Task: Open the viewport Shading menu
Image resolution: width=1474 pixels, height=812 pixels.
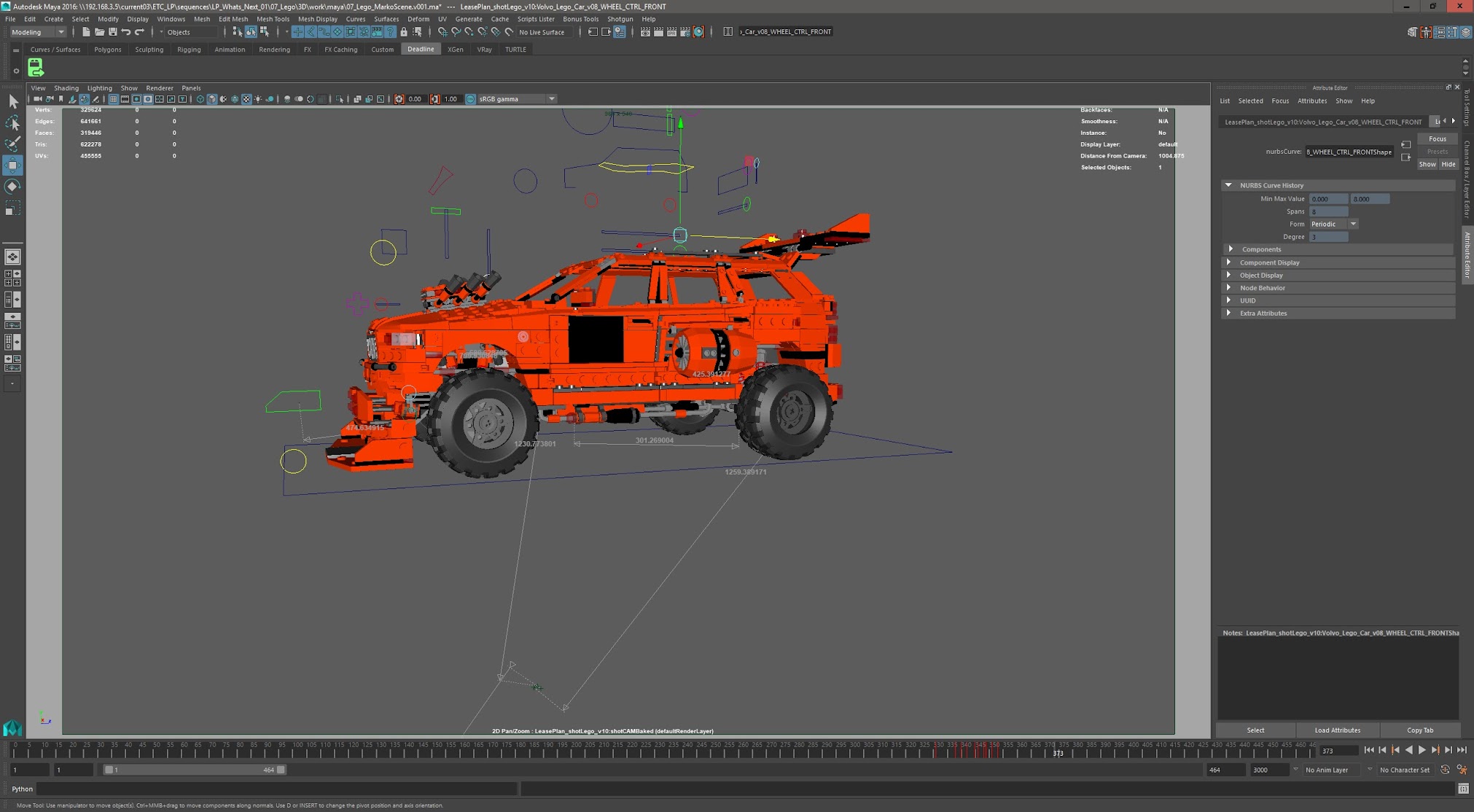Action: coord(66,88)
